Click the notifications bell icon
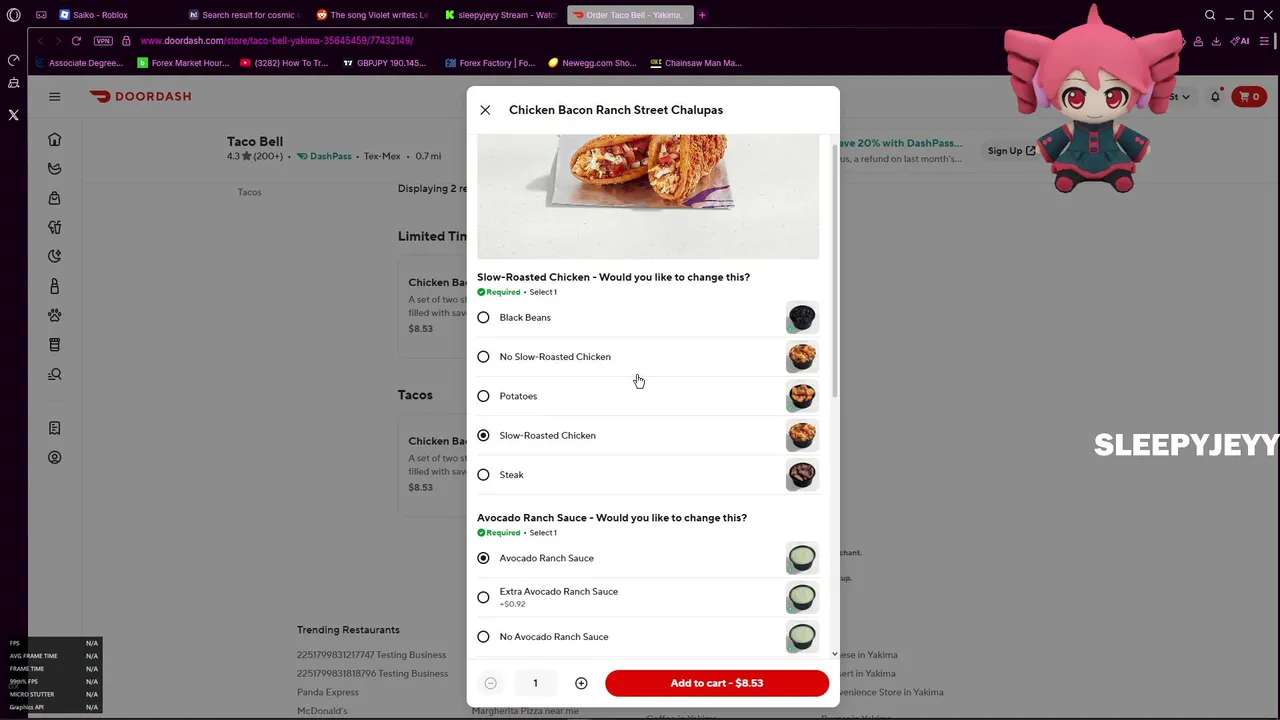 coord(1215,96)
